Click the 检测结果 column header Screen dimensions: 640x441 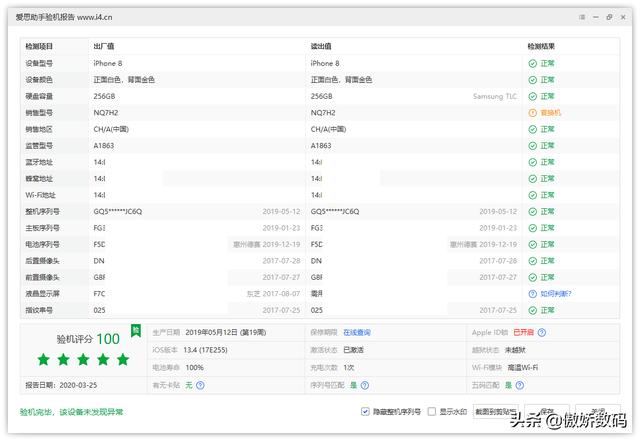pyautogui.click(x=541, y=46)
